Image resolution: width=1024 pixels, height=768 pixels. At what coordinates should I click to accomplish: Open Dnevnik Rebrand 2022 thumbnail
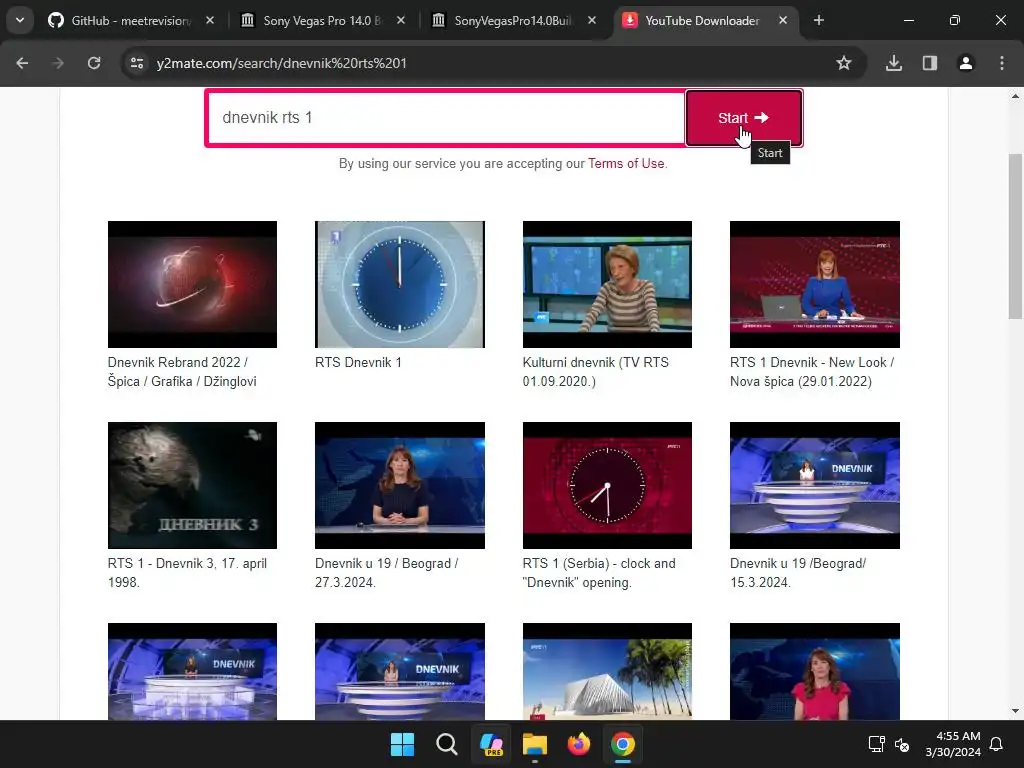point(192,284)
